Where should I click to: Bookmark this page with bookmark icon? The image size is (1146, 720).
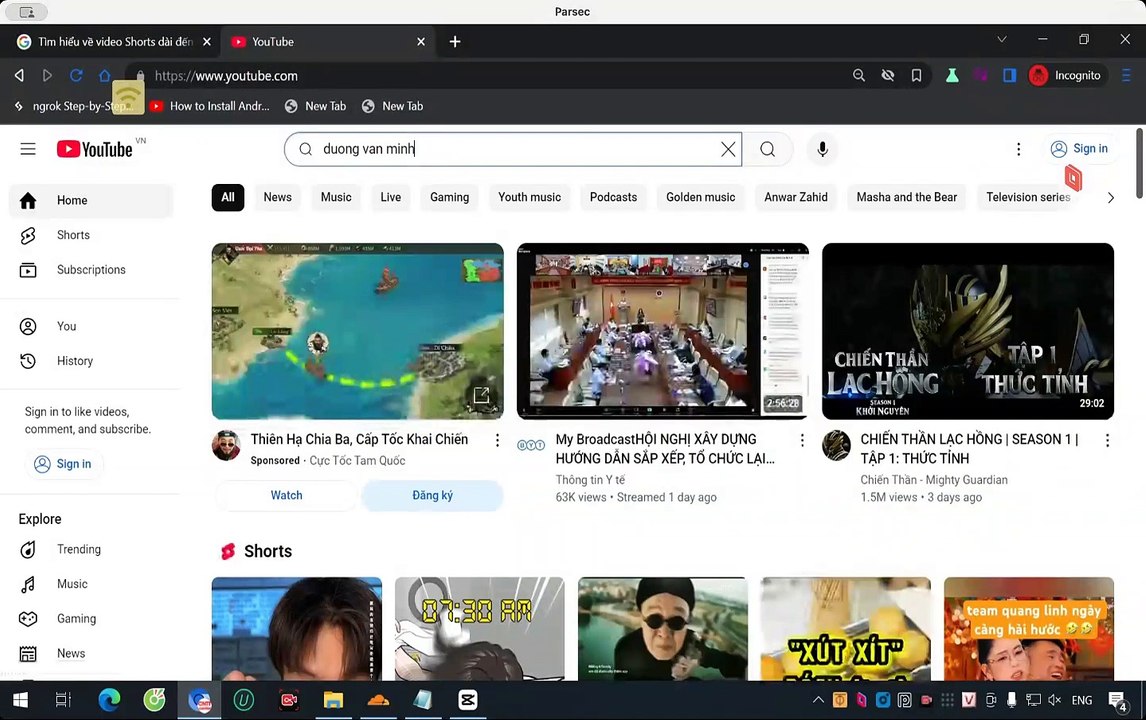click(x=917, y=75)
